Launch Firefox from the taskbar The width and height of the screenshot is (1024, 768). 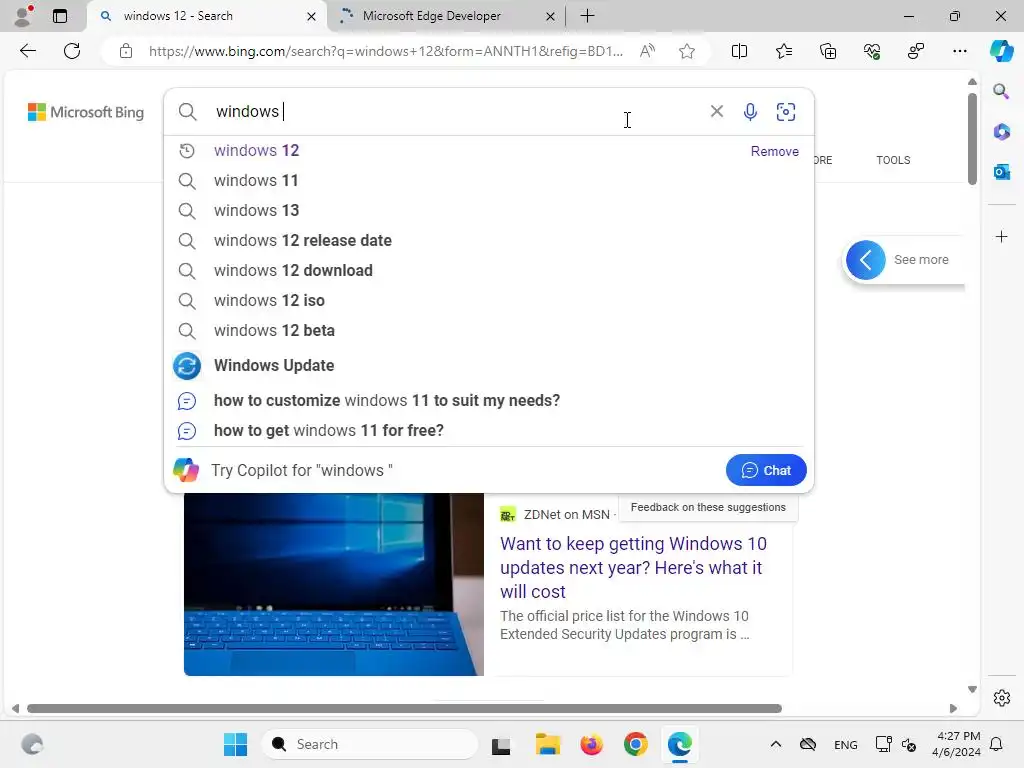tap(592, 744)
